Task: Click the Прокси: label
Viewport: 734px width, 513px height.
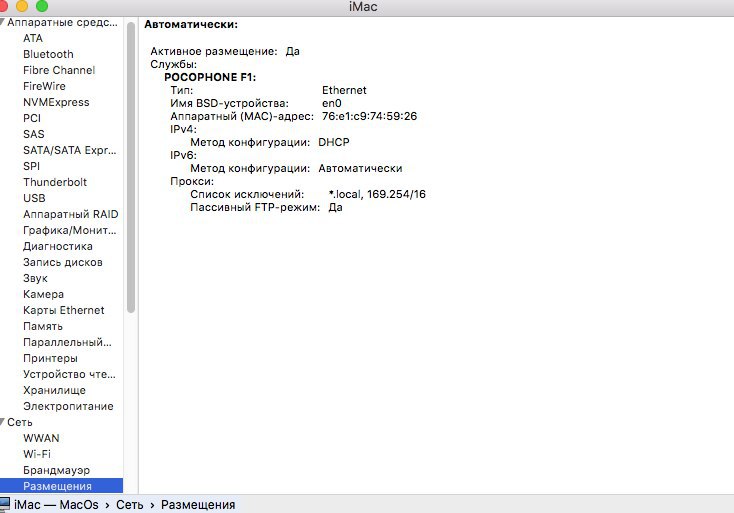Action: [x=192, y=181]
